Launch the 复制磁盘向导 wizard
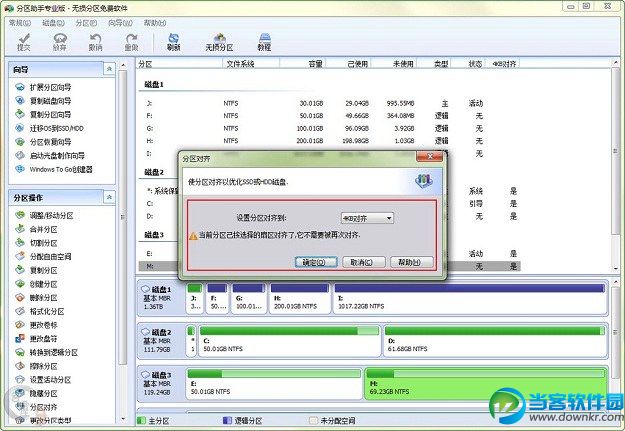Image resolution: width=625 pixels, height=431 pixels. coord(43,101)
